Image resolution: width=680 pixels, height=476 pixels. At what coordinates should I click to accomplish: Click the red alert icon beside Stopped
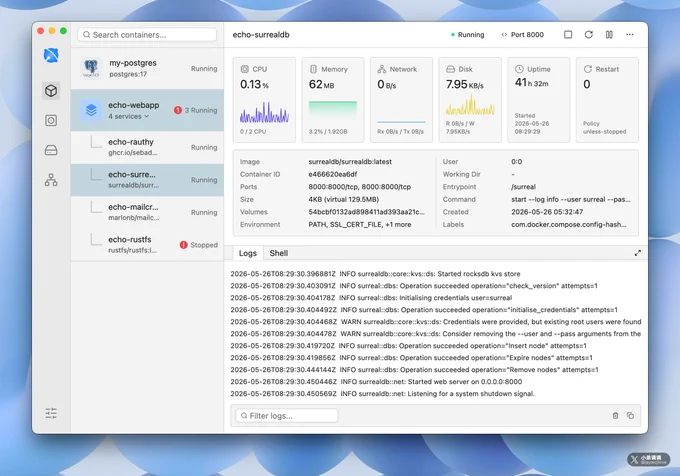[183, 245]
